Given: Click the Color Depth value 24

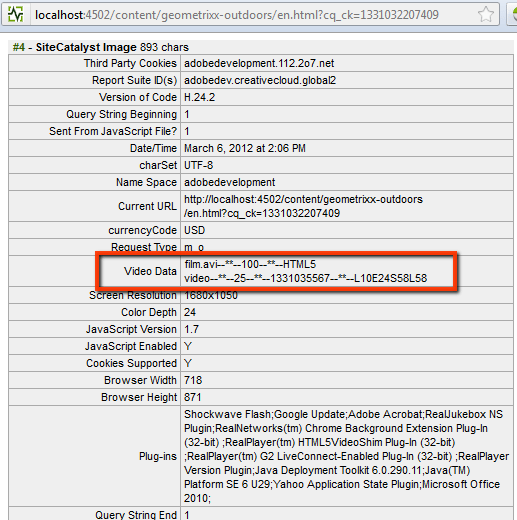Looking at the screenshot, I should pyautogui.click(x=190, y=312).
